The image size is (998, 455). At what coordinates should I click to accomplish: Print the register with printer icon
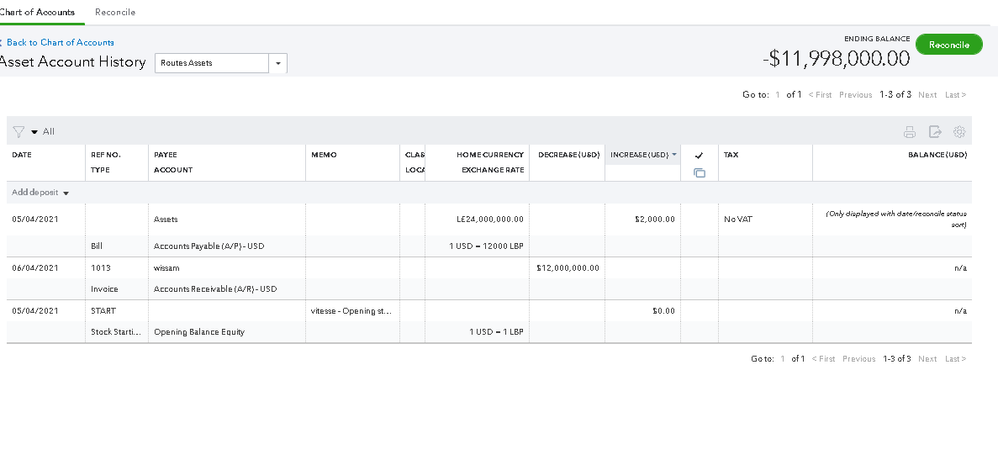909,132
